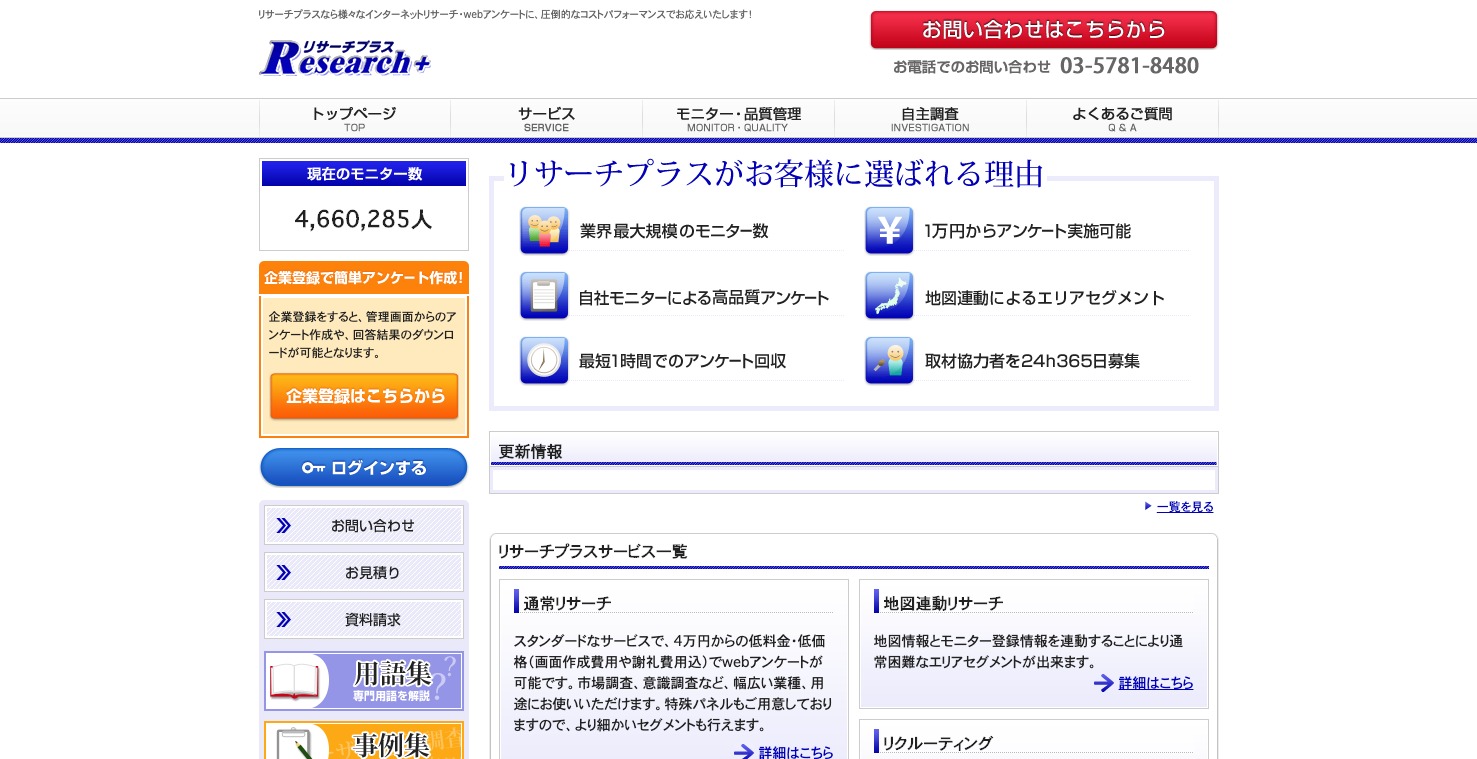Click the orange 企業登録はこちらから button

coord(364,396)
